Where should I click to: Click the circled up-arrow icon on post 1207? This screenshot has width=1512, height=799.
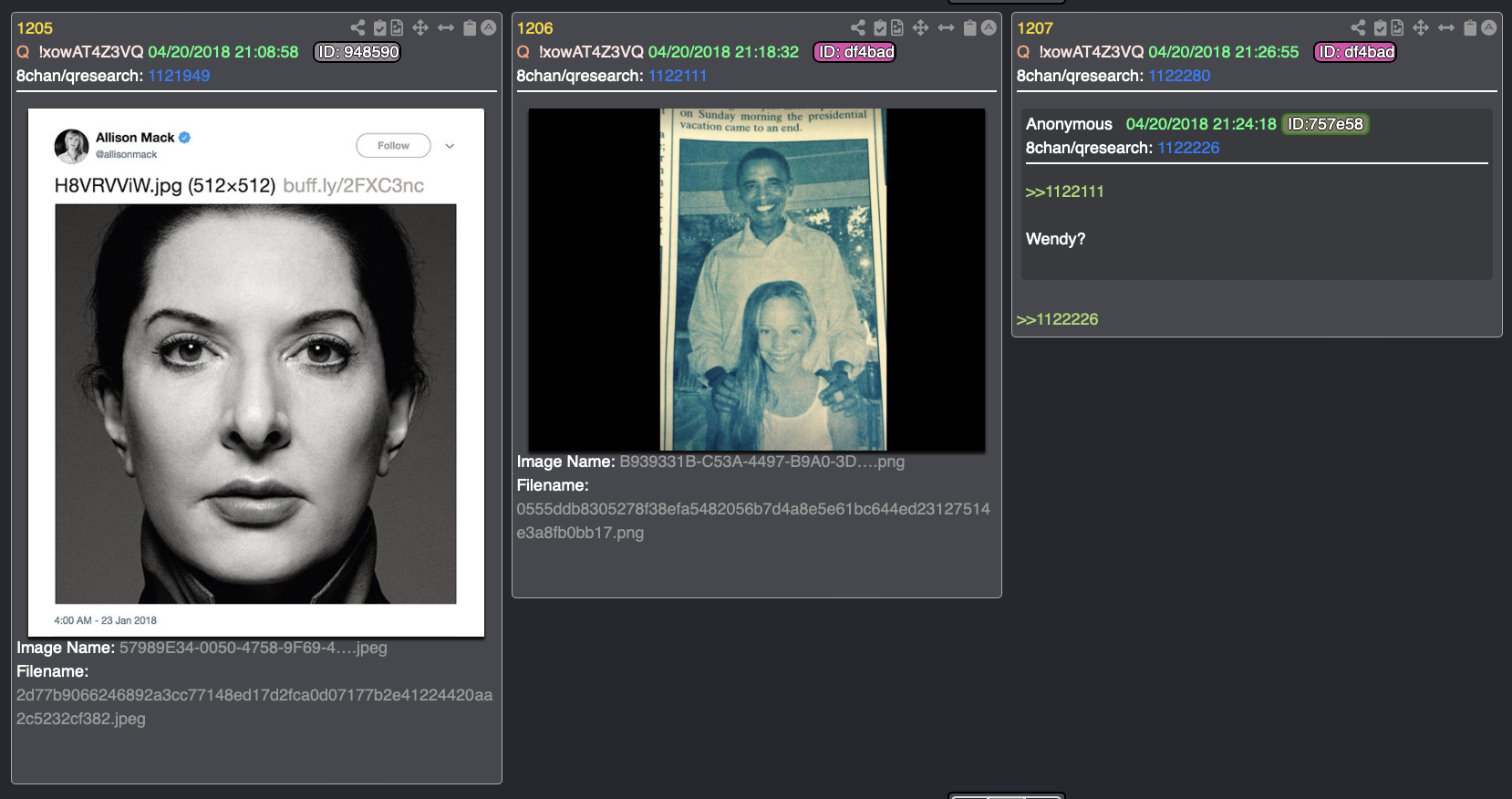coord(1489,27)
